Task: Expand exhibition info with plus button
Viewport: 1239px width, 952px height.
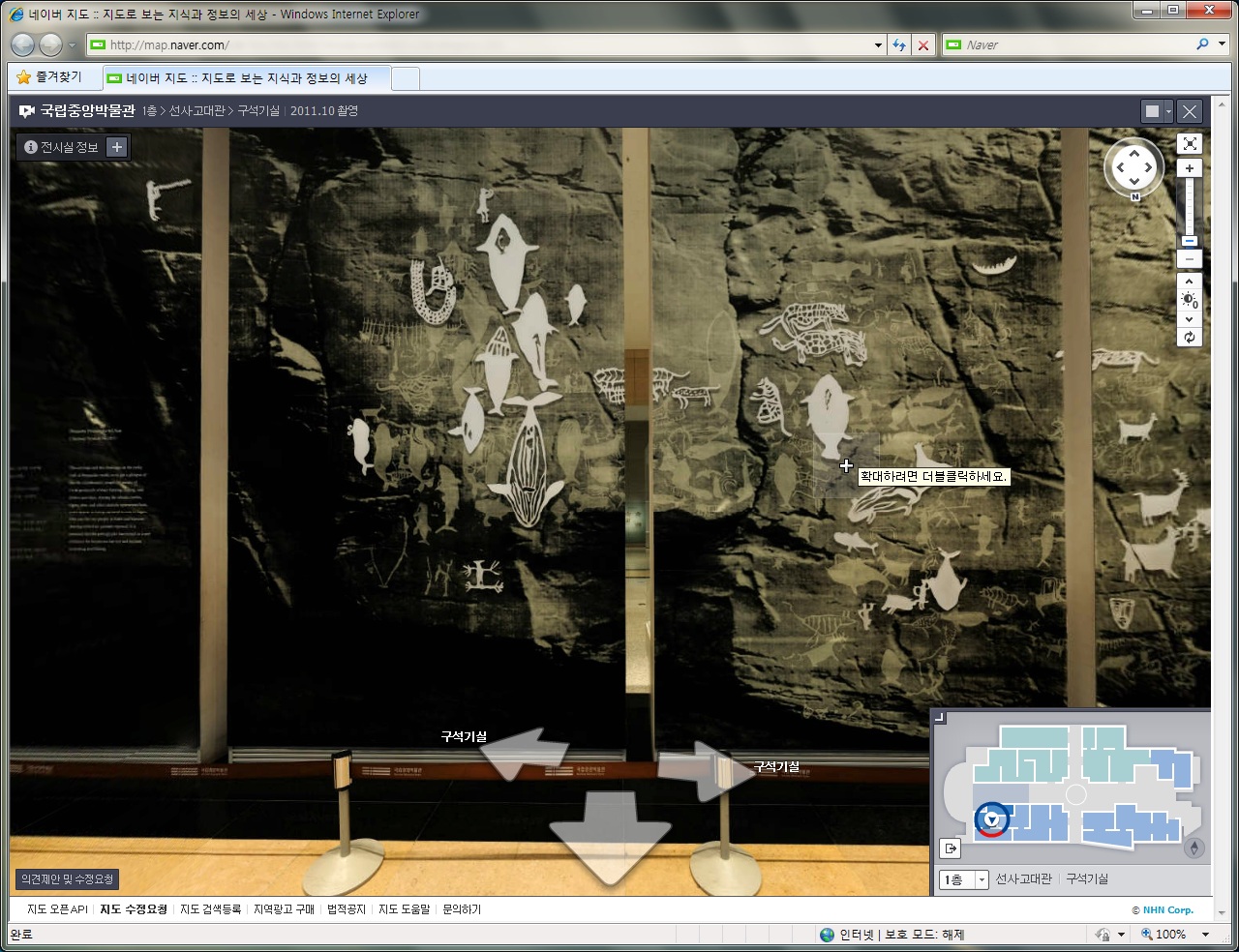Action: click(117, 147)
